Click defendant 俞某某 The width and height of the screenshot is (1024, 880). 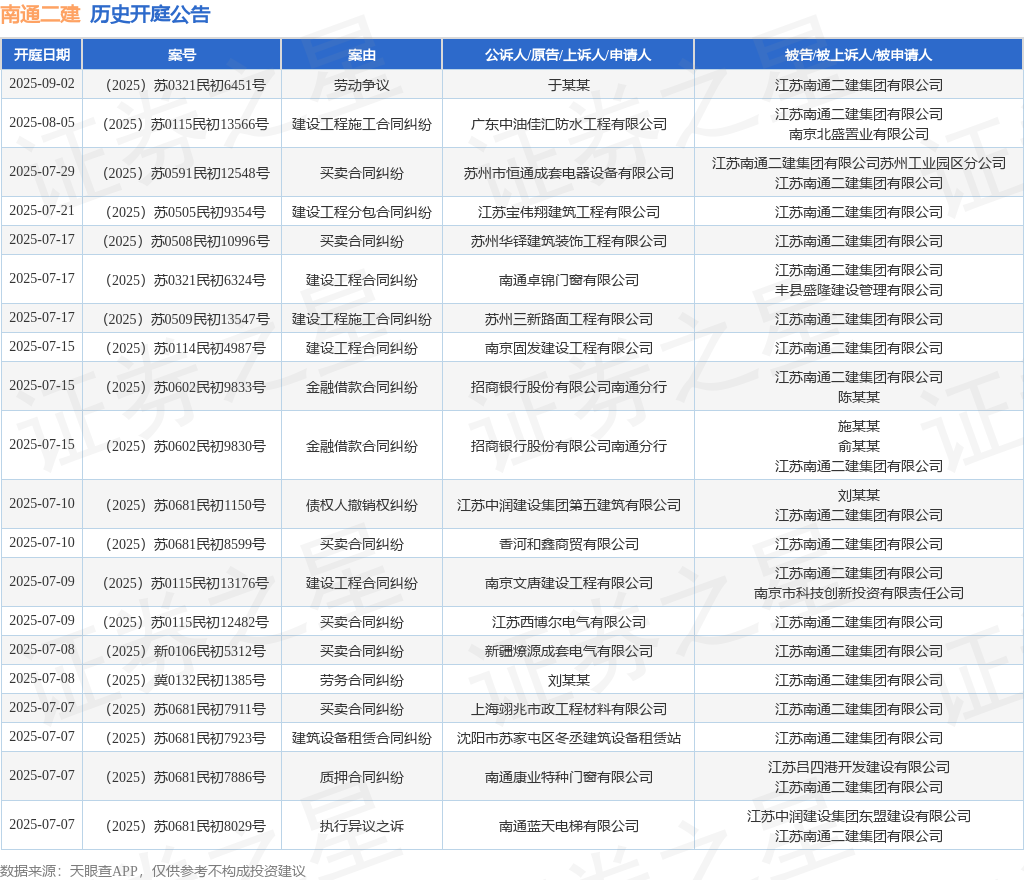859,446
